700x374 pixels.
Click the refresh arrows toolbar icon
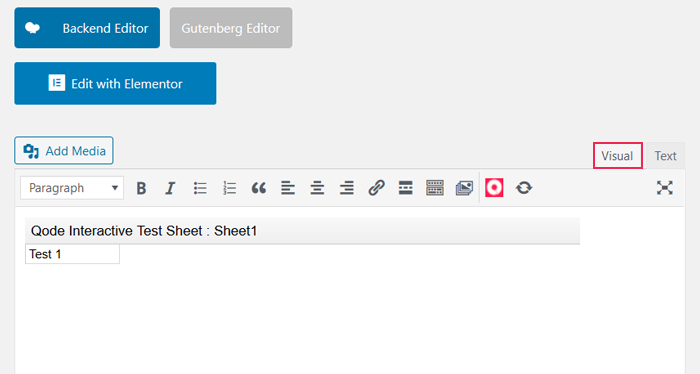(x=524, y=188)
